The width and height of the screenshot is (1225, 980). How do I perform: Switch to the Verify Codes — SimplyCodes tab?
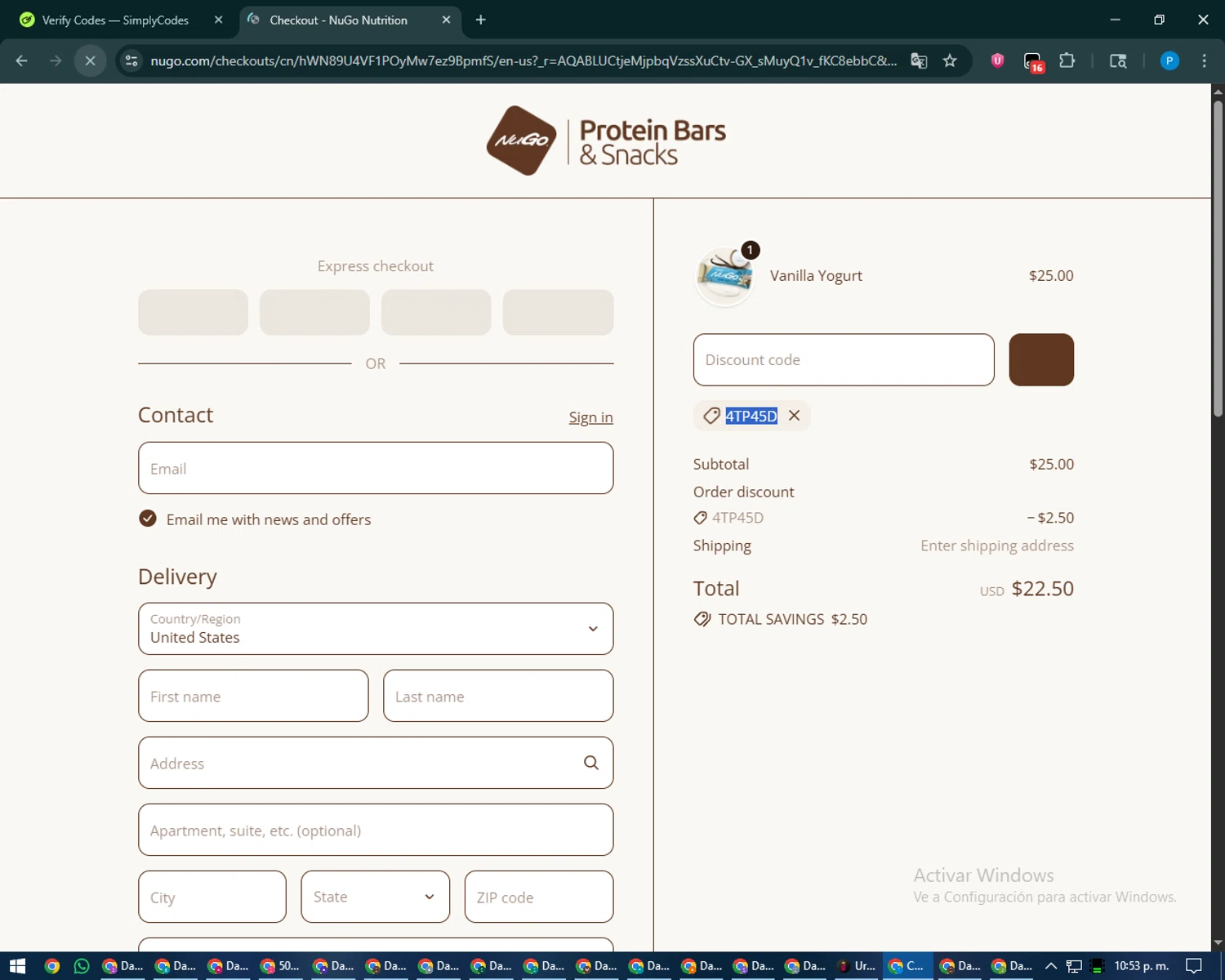pyautogui.click(x=114, y=20)
